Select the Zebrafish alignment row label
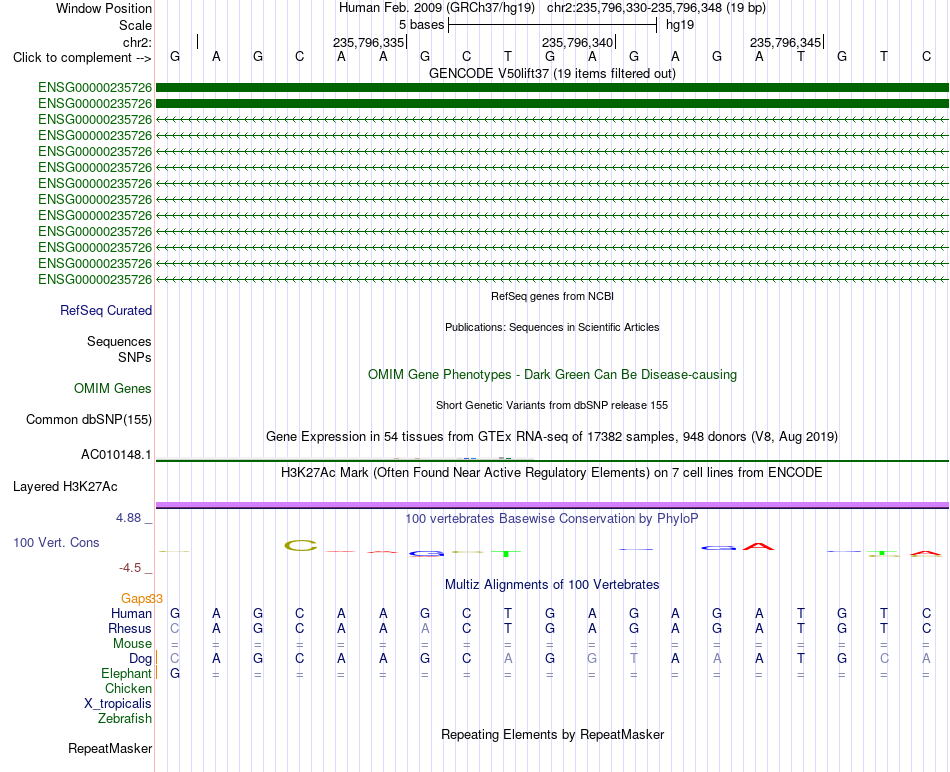Screen dimensions: 950x772 (125, 719)
